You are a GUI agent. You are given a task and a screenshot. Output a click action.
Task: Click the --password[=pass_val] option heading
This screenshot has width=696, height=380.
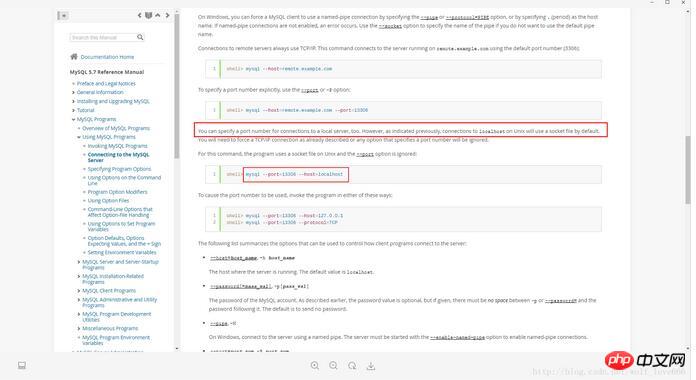(x=241, y=286)
